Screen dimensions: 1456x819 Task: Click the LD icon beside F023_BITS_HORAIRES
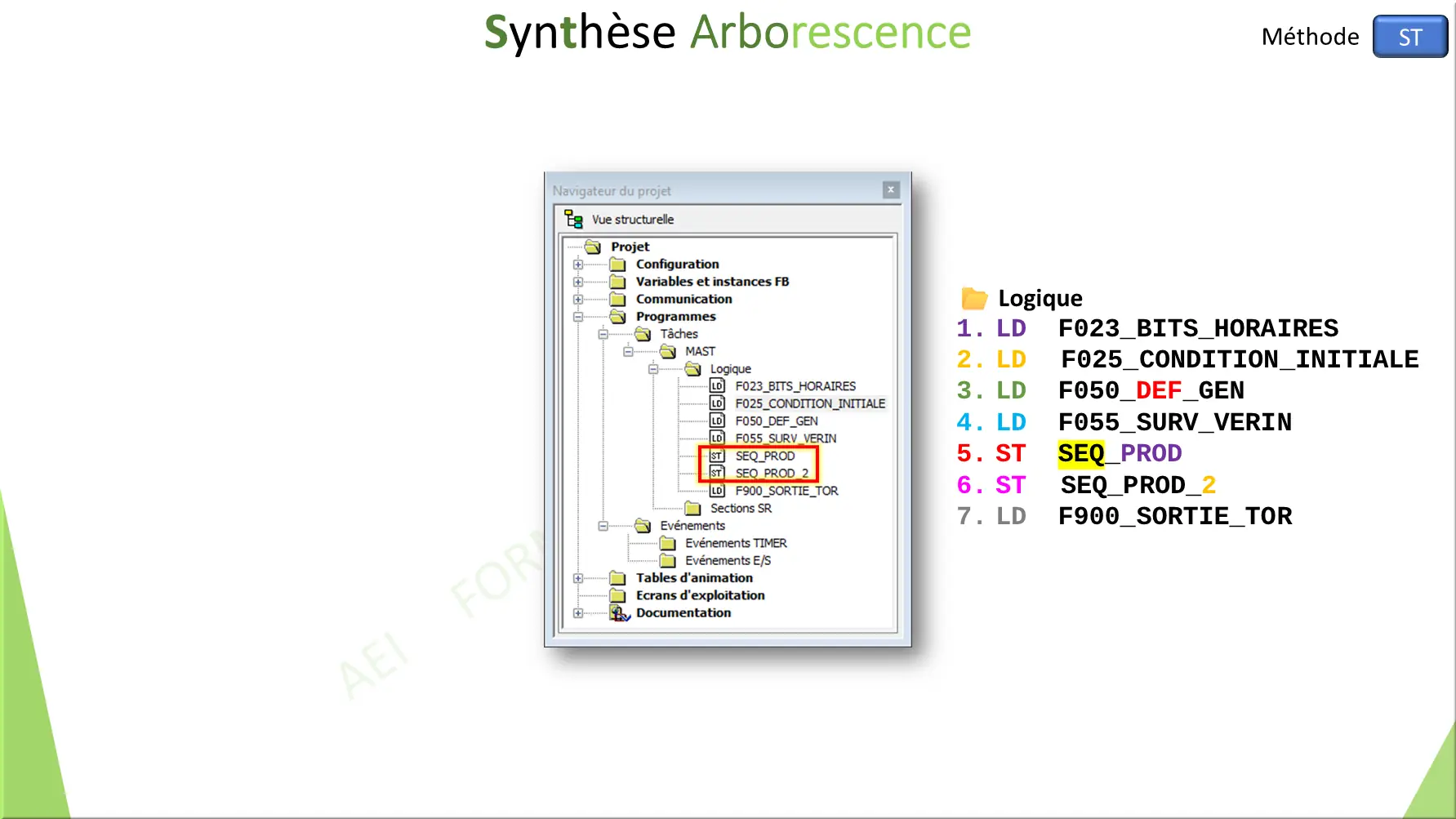(717, 386)
